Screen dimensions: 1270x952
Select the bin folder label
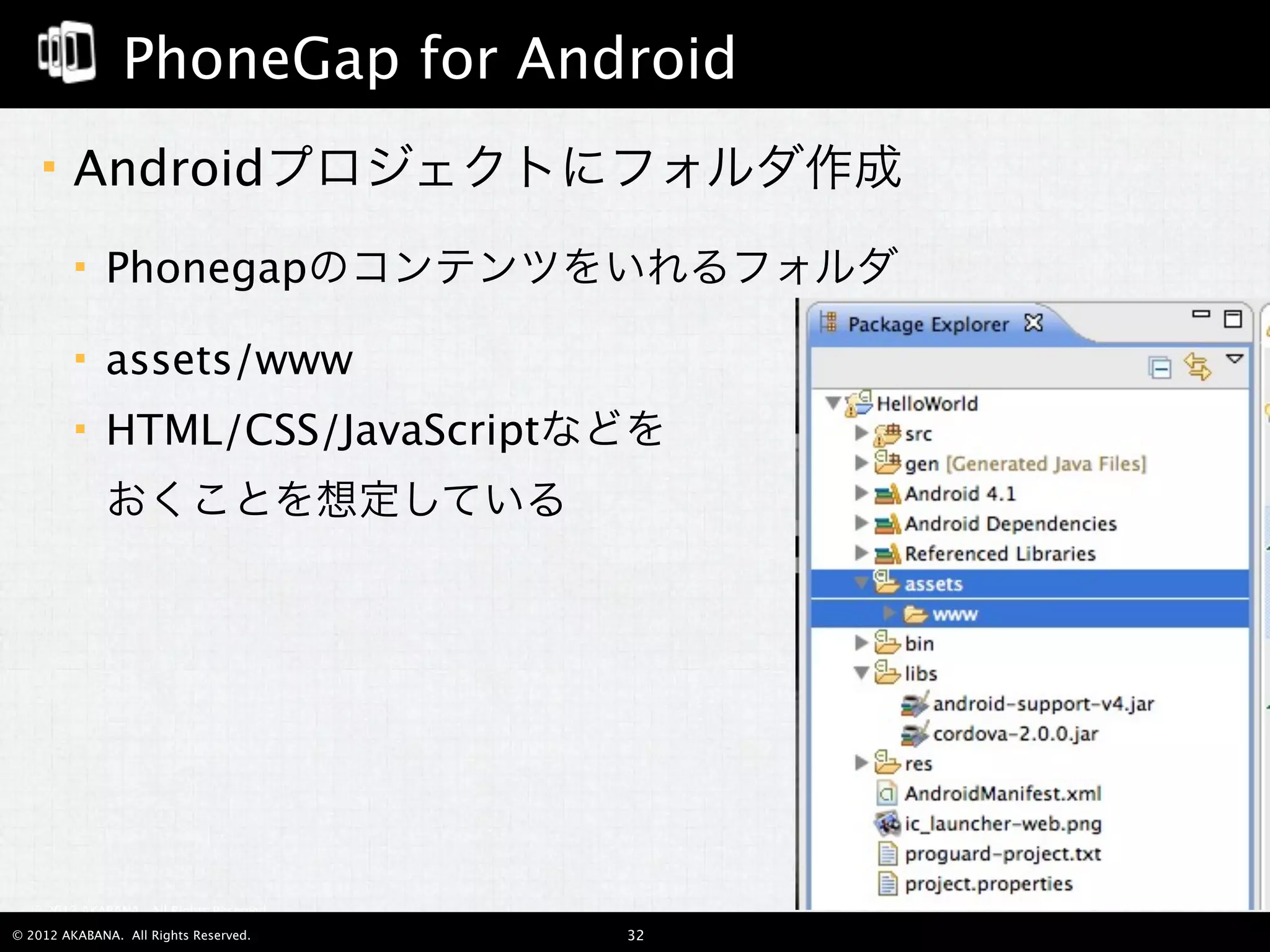[919, 643]
